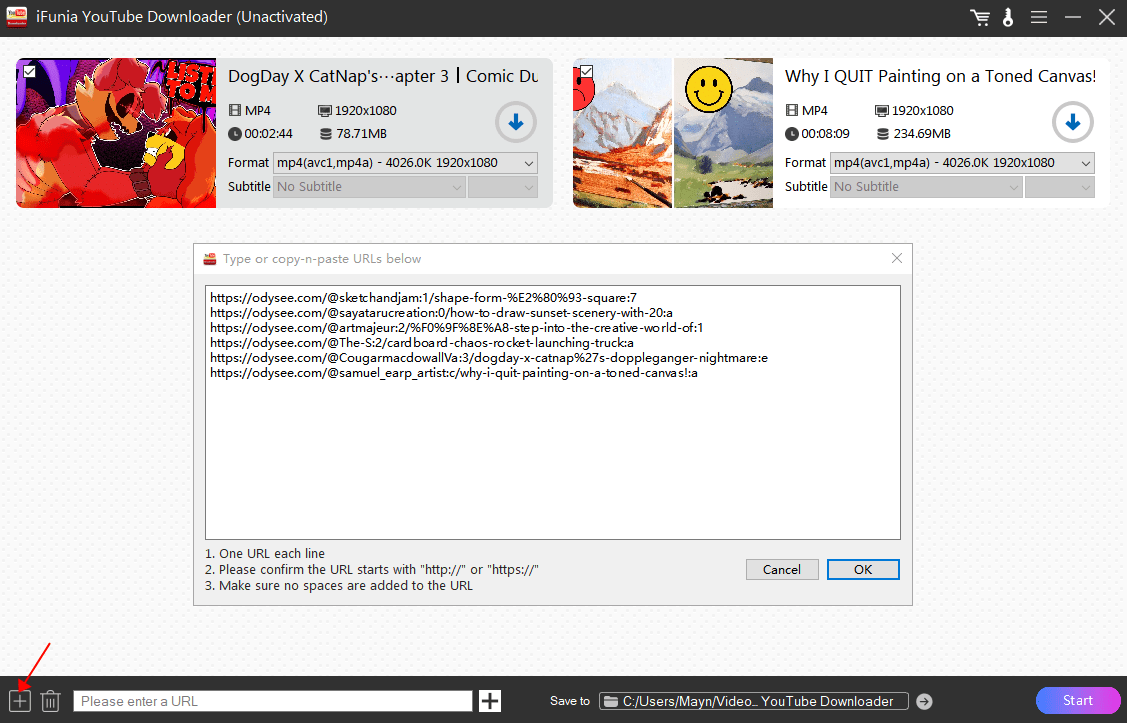Uncheck the DogDay X CatNap video checkbox

point(30,72)
